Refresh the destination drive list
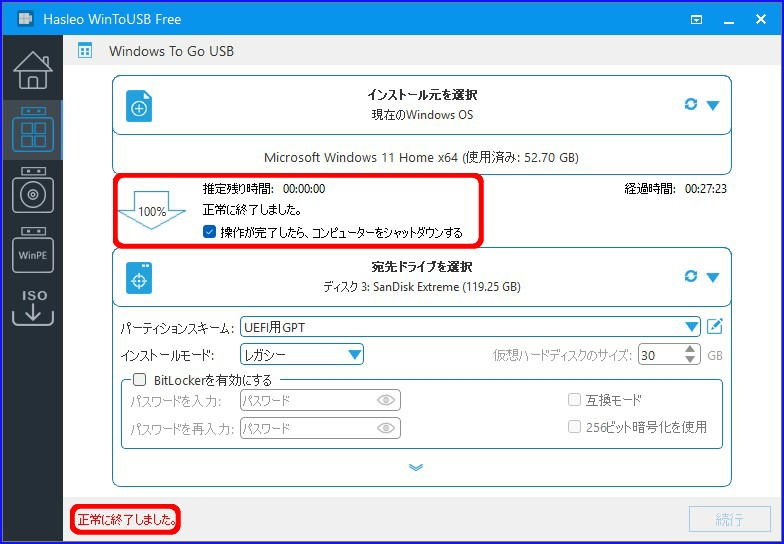Image resolution: width=784 pixels, height=544 pixels. tap(690, 276)
